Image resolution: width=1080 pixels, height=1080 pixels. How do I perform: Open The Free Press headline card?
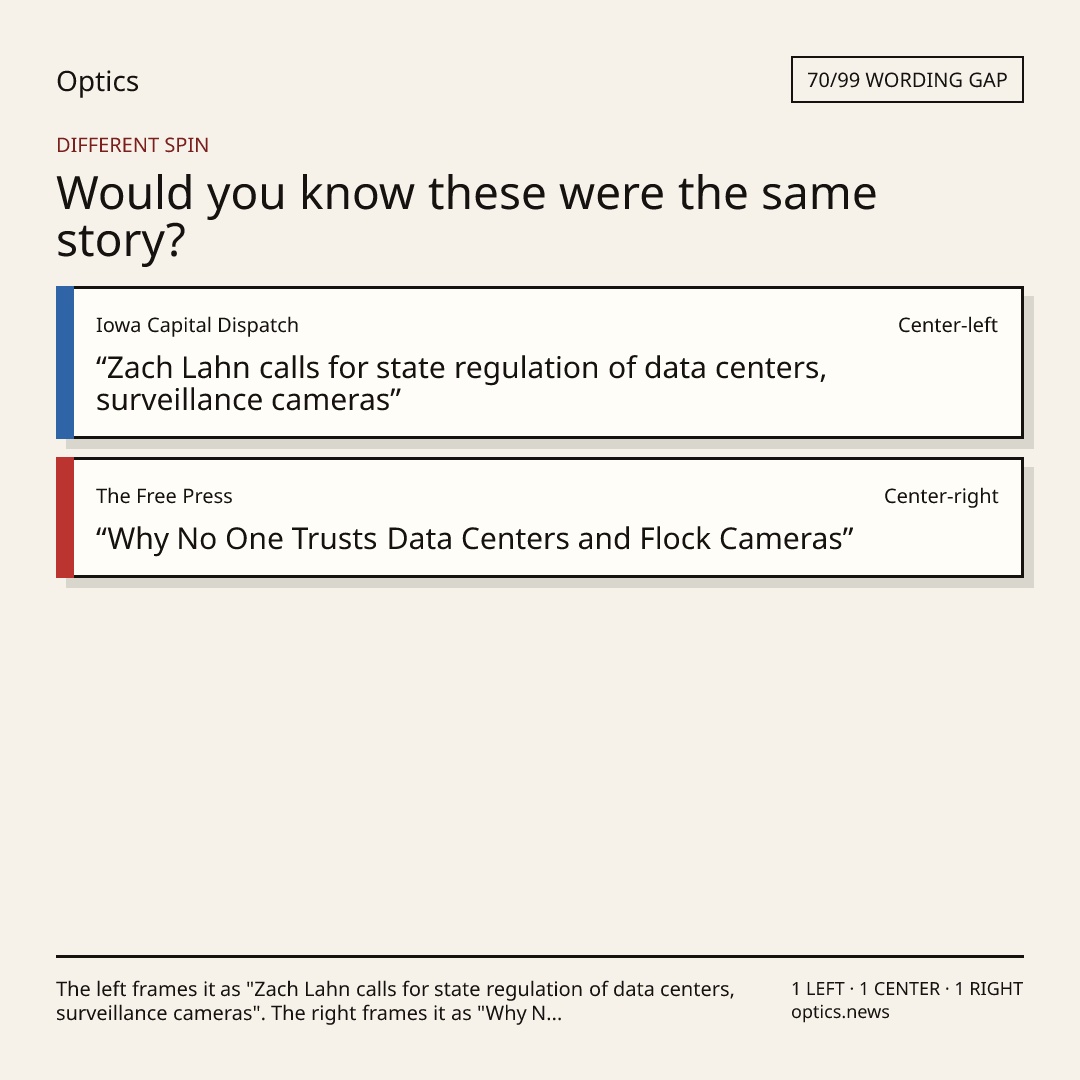pyautogui.click(x=540, y=517)
